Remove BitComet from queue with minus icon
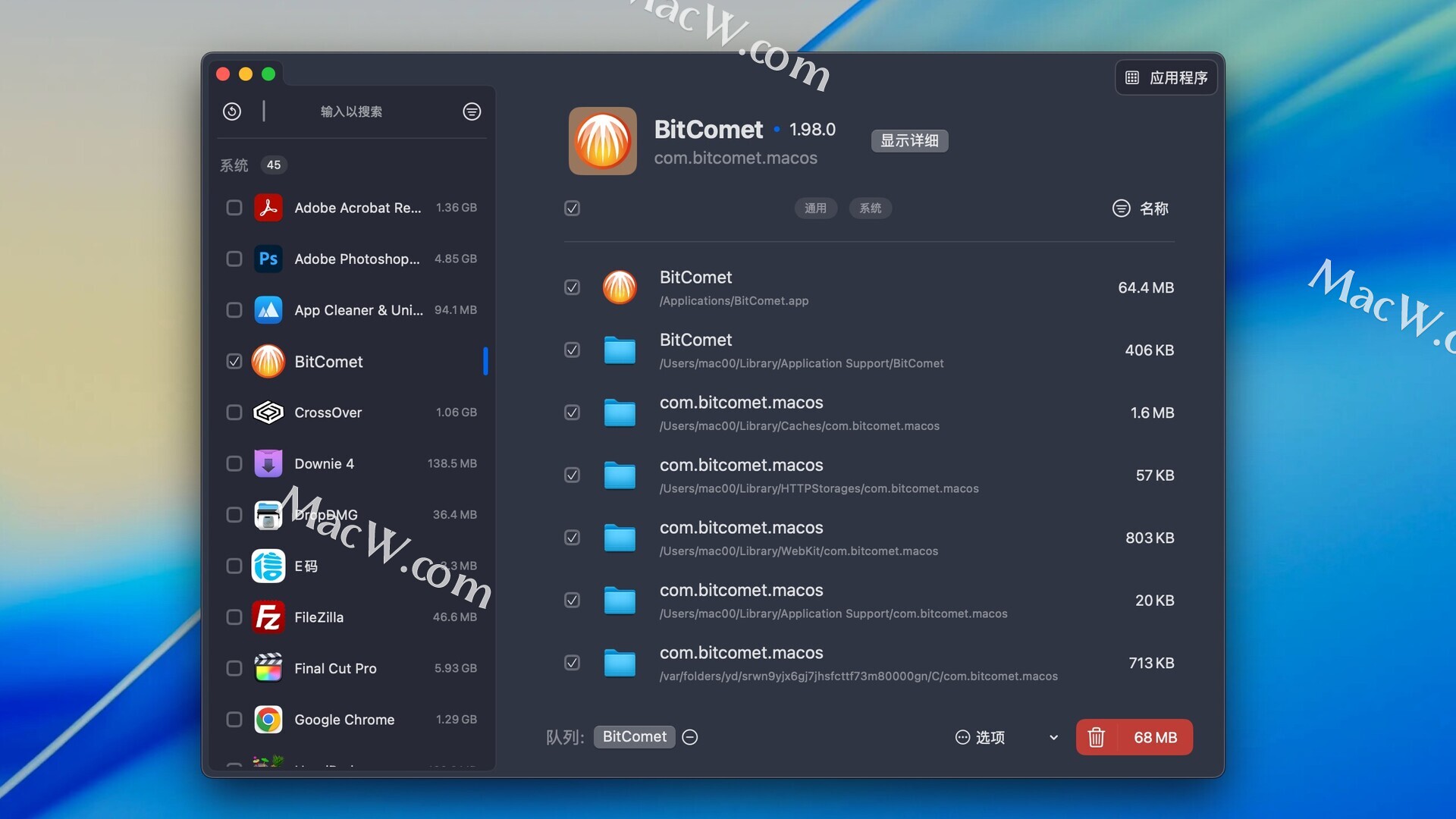 [690, 737]
